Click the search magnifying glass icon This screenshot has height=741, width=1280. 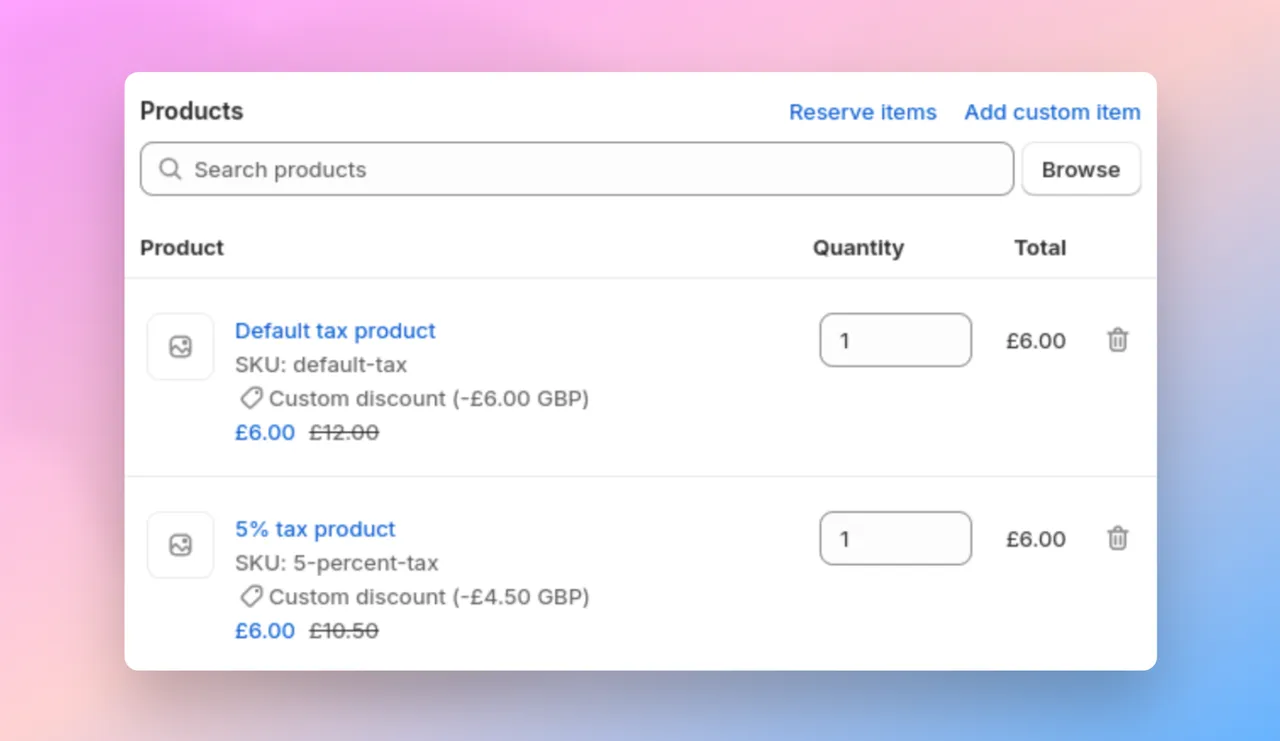coord(170,169)
